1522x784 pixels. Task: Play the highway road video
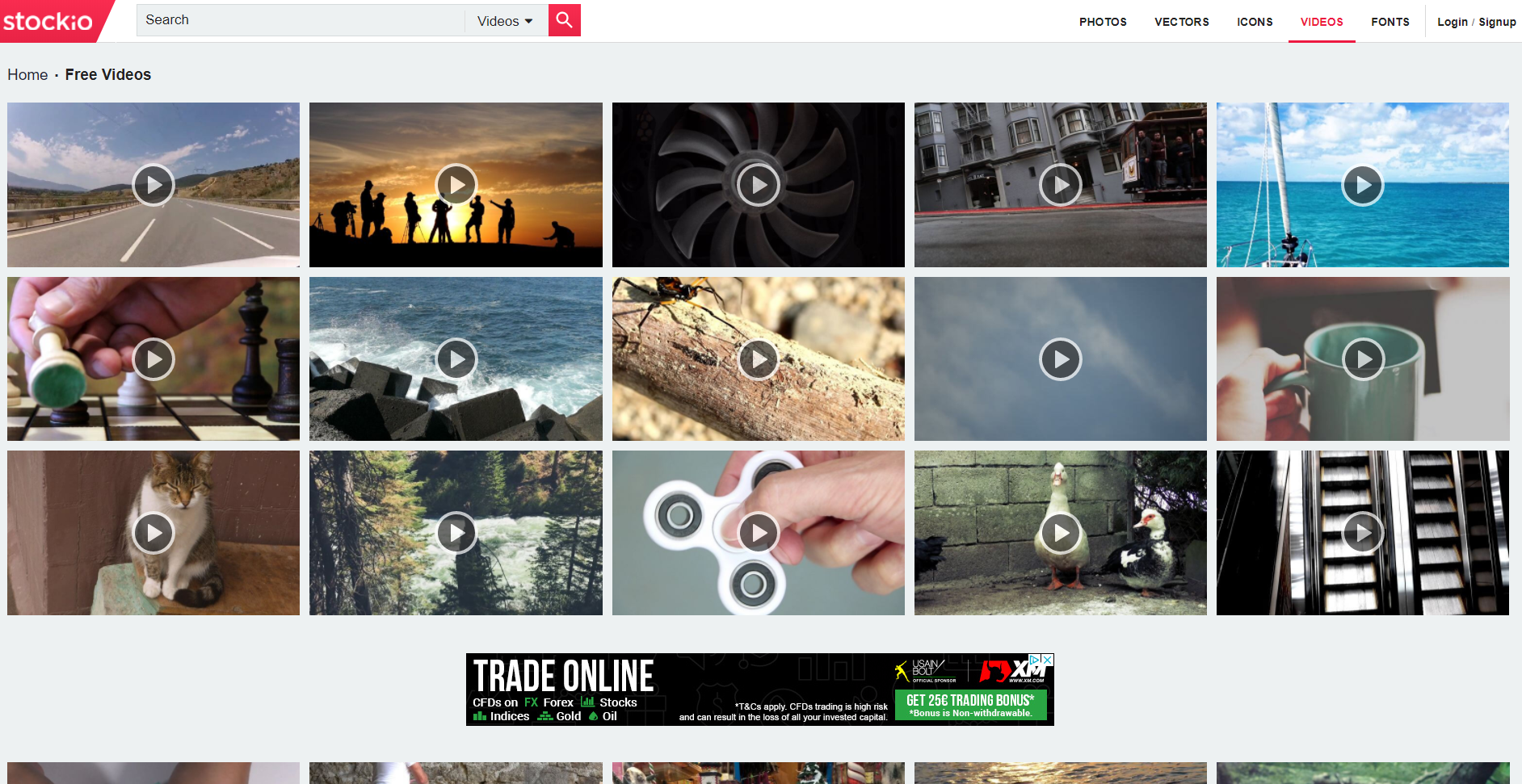point(153,185)
